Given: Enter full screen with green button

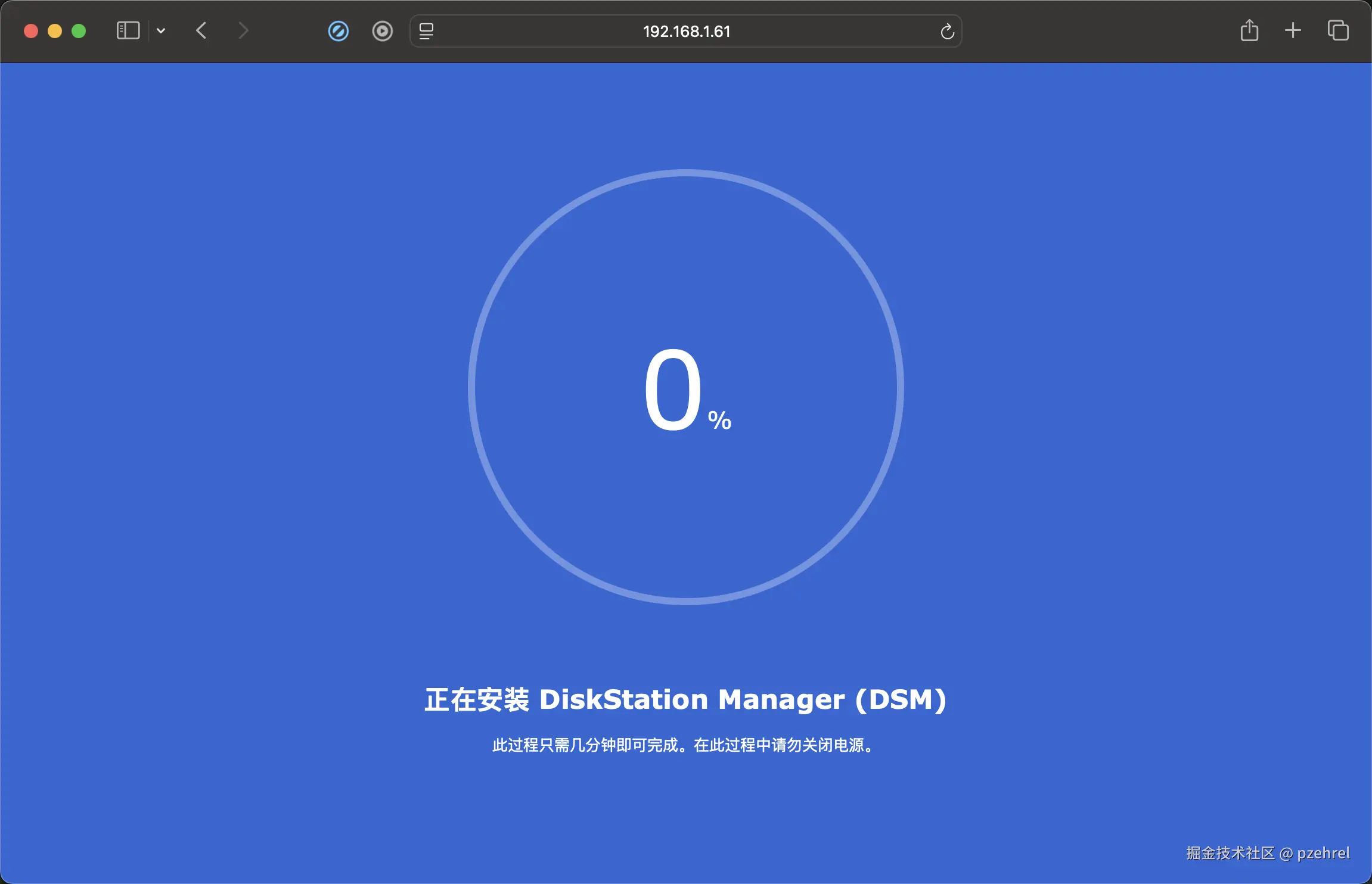Looking at the screenshot, I should pyautogui.click(x=79, y=31).
